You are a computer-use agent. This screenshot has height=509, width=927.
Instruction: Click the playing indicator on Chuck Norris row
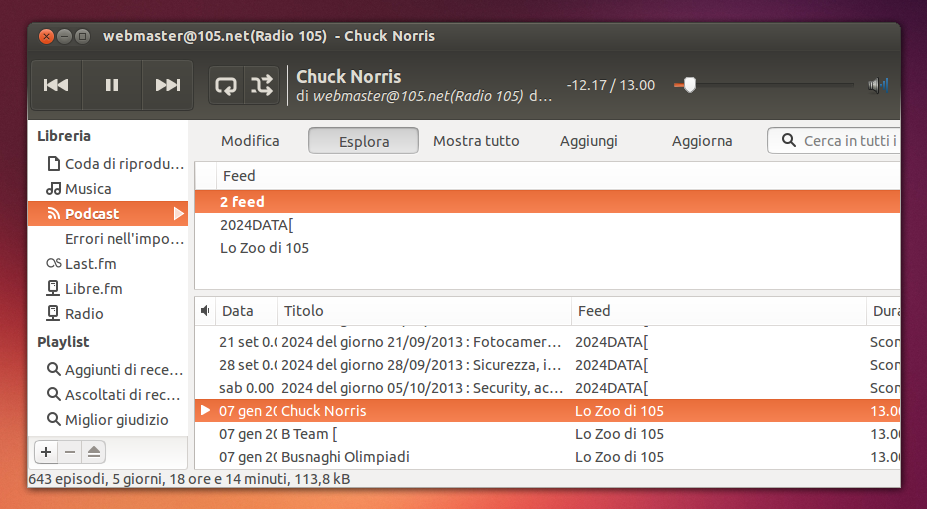tap(205, 410)
